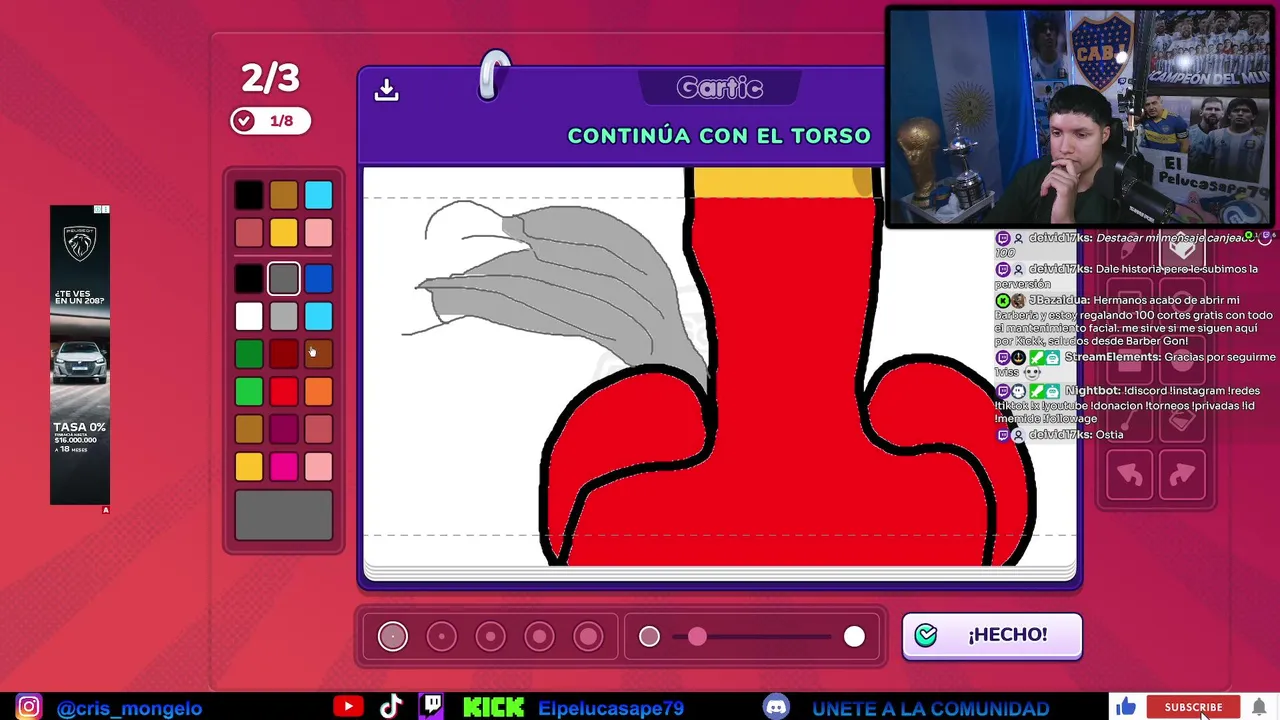Pick the dark green color swatch

click(x=249, y=354)
